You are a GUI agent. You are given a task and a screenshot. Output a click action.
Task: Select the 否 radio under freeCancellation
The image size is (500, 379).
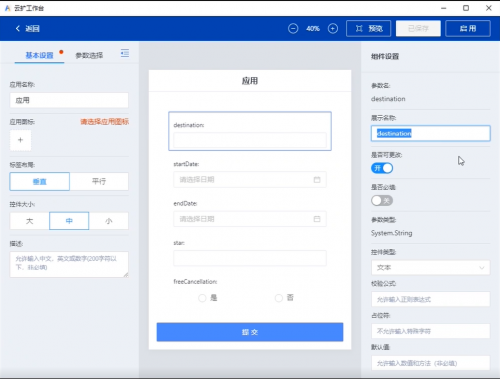279,298
